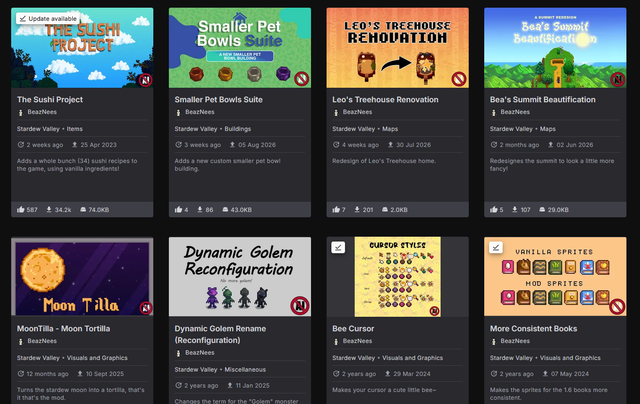Click the Items category on Sushi Project

(x=75, y=129)
